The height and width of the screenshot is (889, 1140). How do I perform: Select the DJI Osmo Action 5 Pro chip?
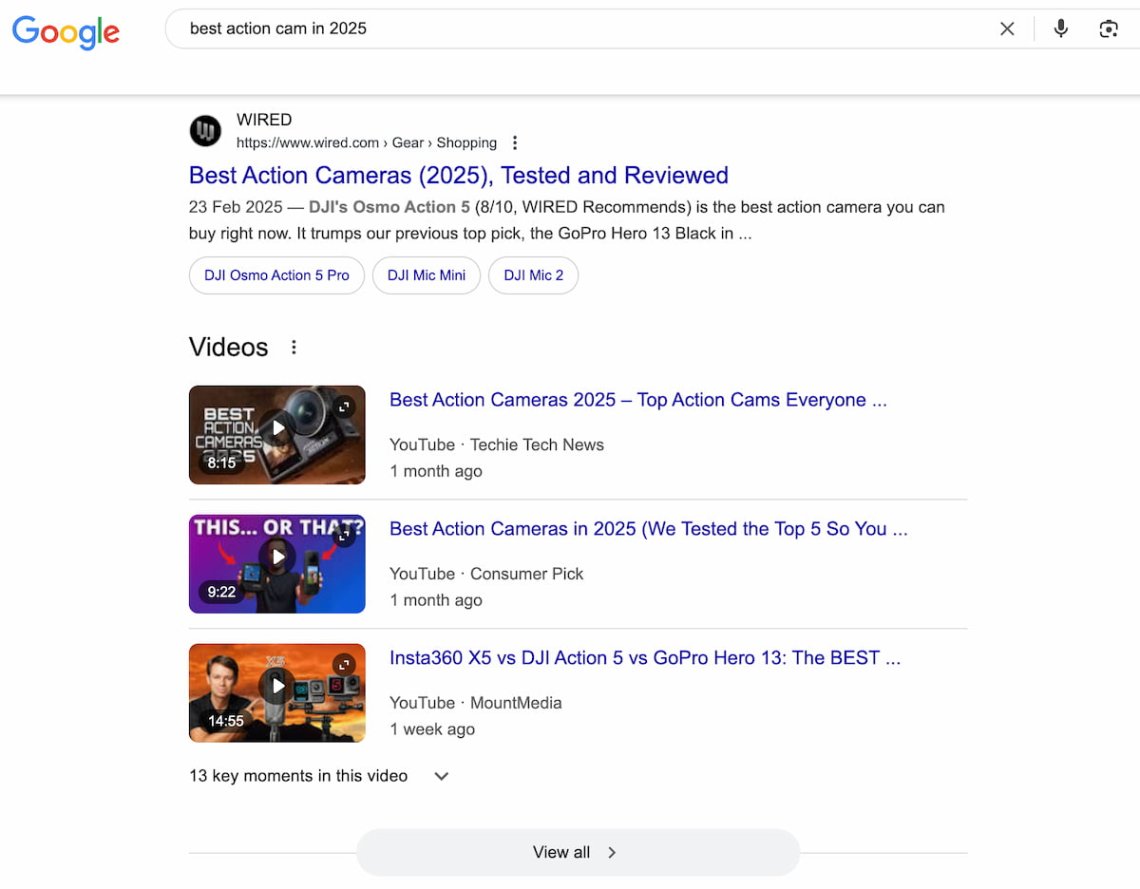276,275
